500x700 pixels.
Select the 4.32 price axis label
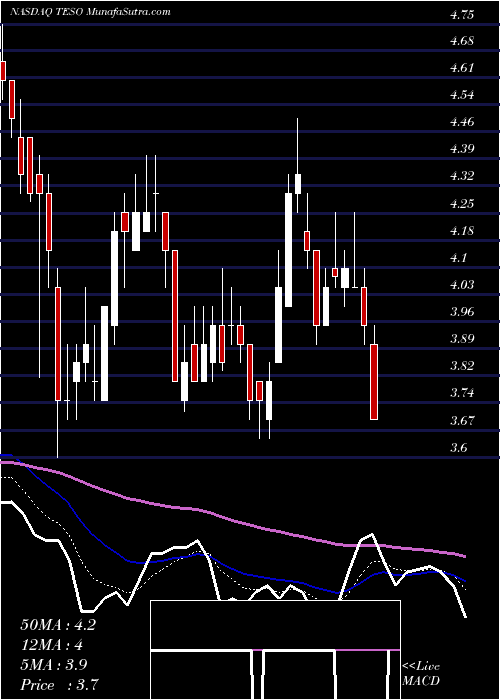(462, 176)
